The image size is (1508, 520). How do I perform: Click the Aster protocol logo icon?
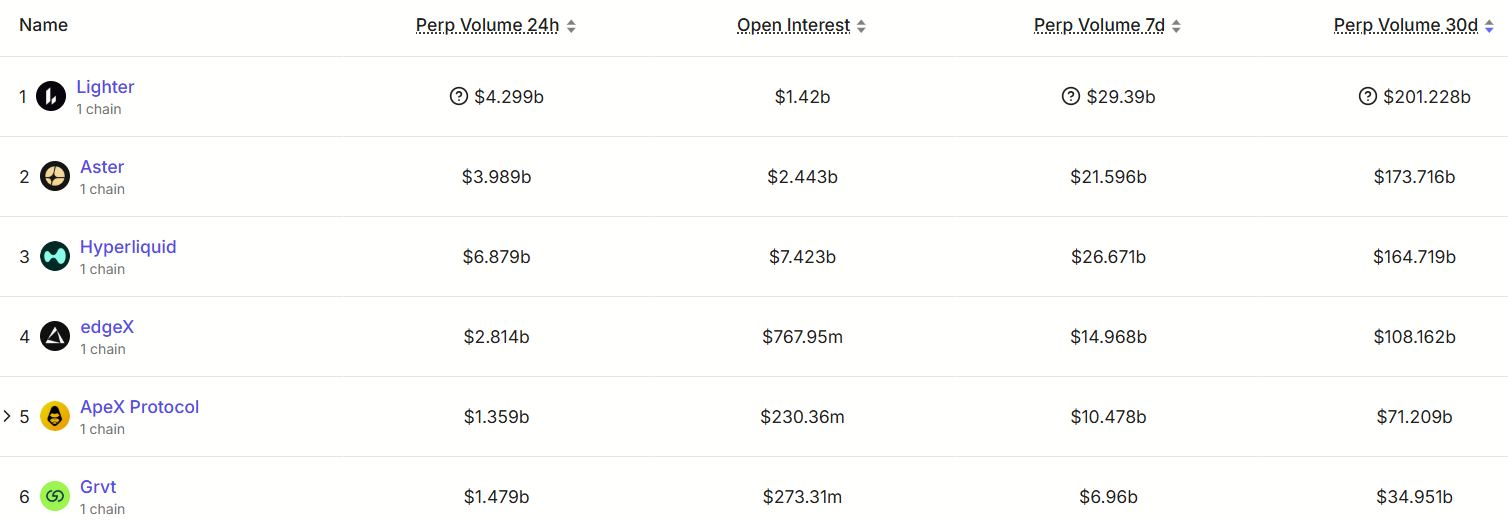pyautogui.click(x=55, y=176)
